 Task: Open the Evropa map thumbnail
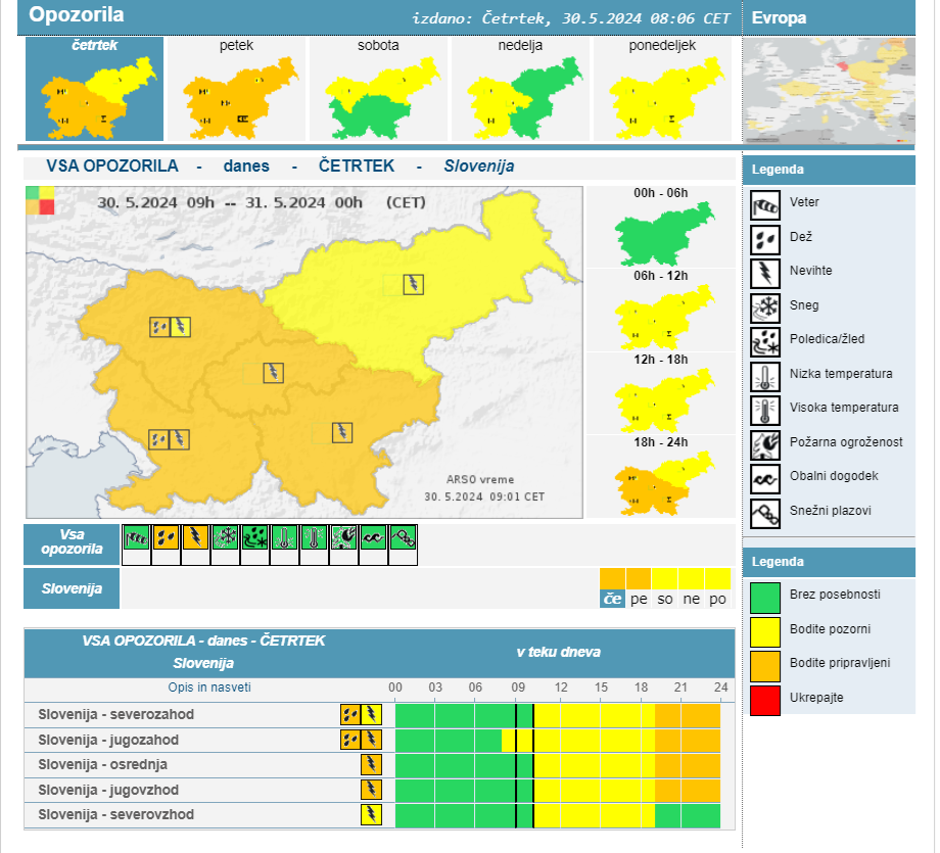tap(828, 90)
